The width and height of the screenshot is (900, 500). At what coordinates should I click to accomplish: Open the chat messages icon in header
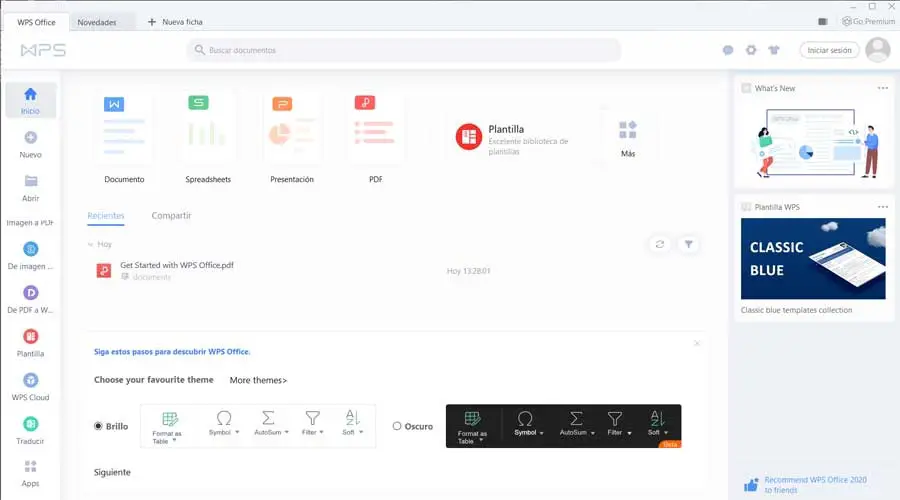click(x=728, y=51)
